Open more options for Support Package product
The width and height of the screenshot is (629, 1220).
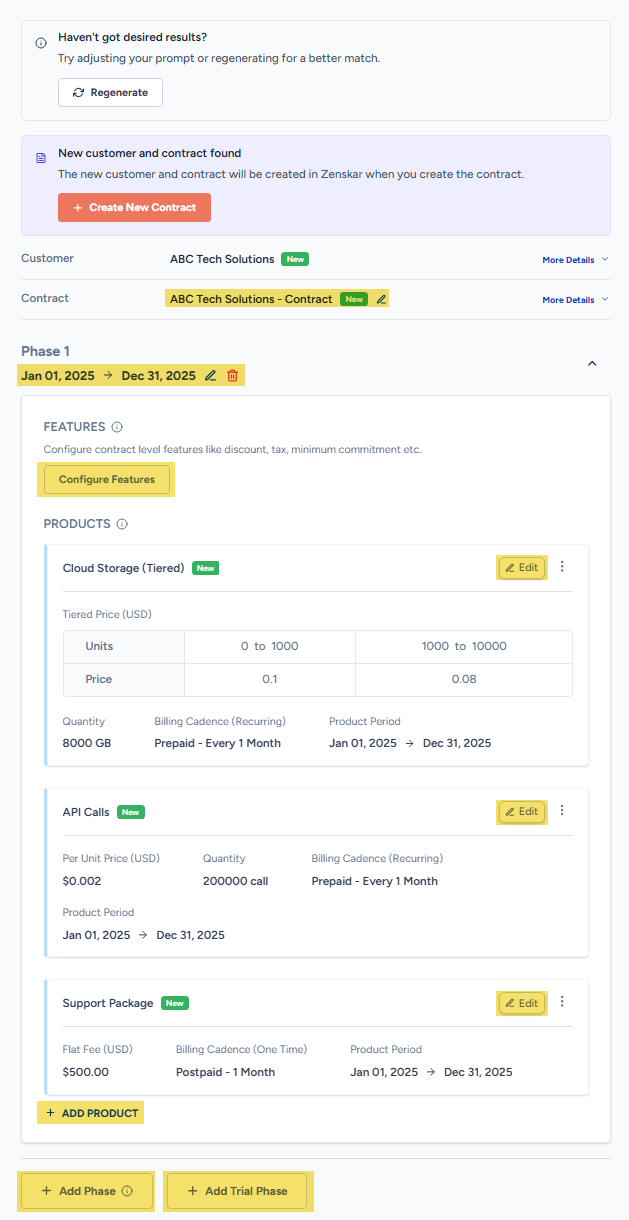[x=562, y=1002]
